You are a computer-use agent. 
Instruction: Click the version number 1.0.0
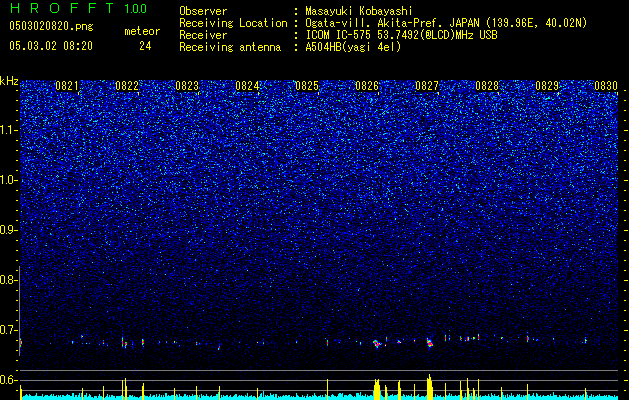coord(135,9)
